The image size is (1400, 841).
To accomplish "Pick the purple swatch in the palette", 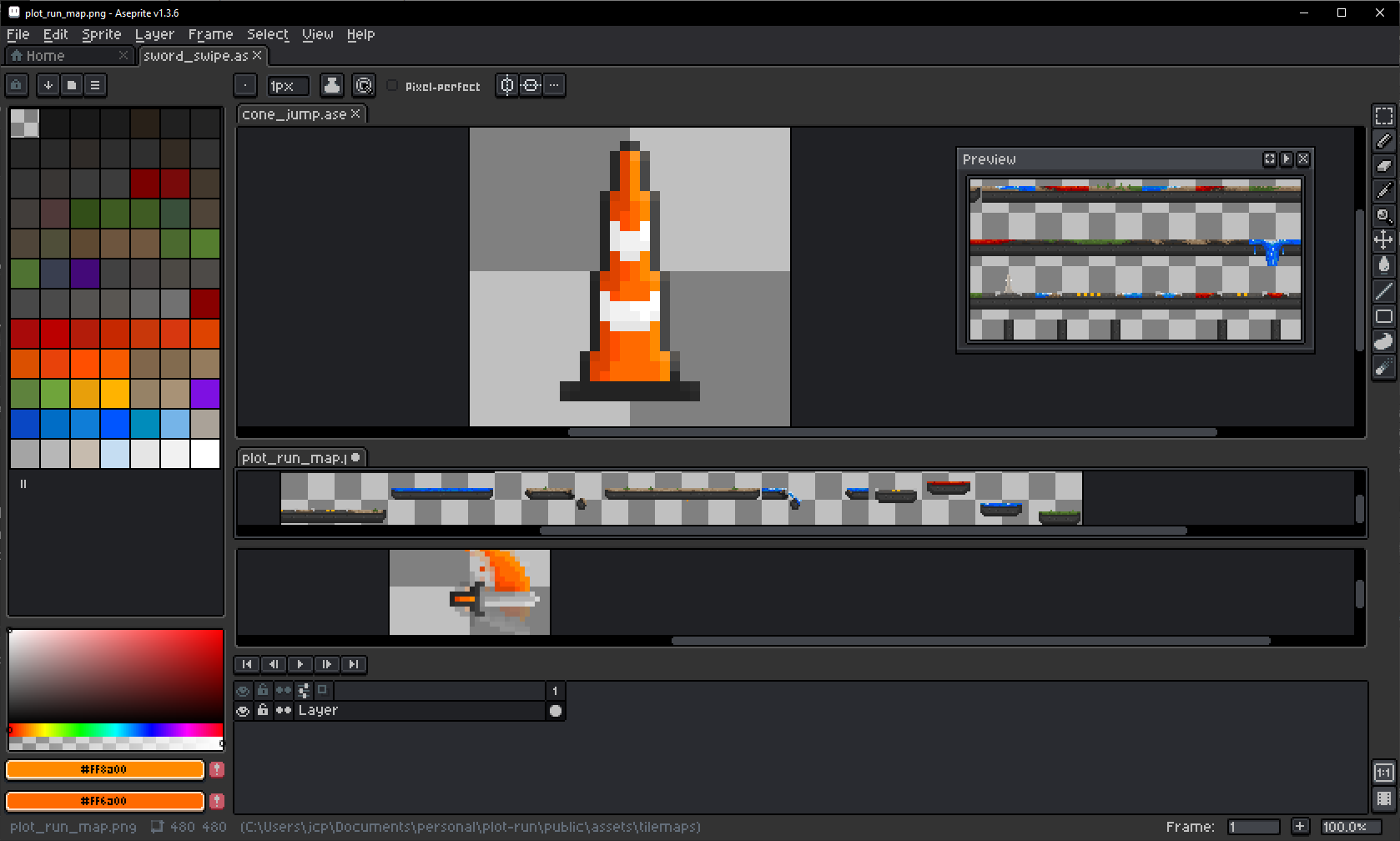I will pyautogui.click(x=205, y=393).
